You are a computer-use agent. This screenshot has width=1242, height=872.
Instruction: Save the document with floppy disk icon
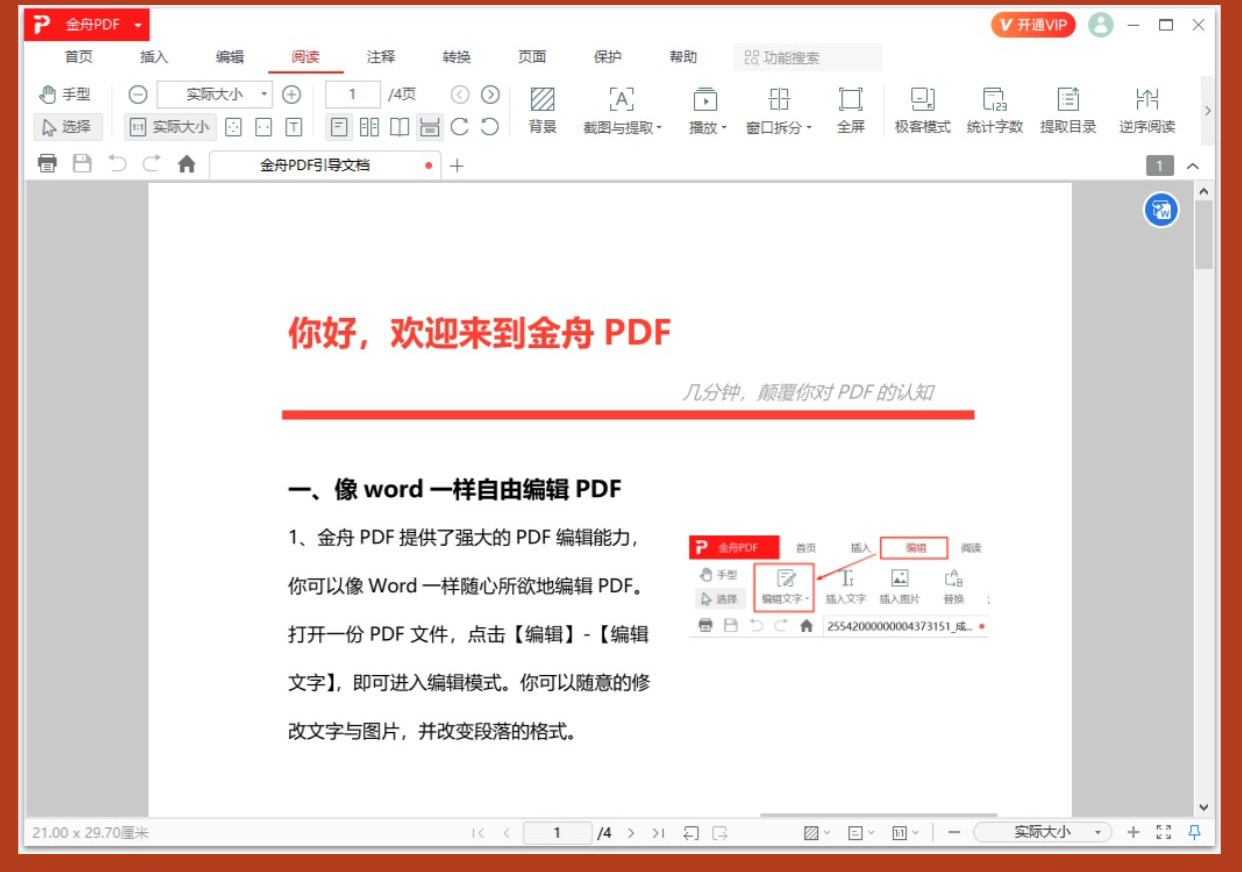(83, 164)
